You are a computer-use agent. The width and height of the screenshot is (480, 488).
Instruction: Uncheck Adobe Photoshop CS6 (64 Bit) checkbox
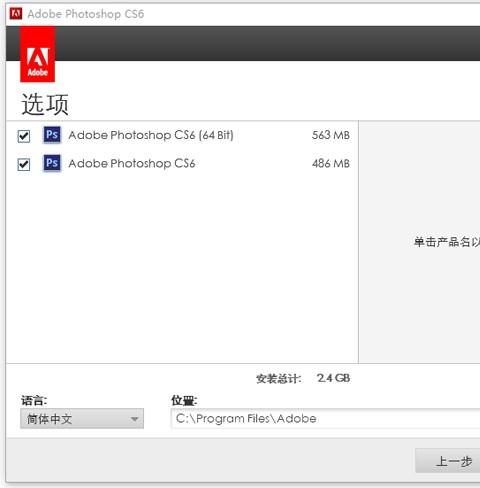click(24, 136)
